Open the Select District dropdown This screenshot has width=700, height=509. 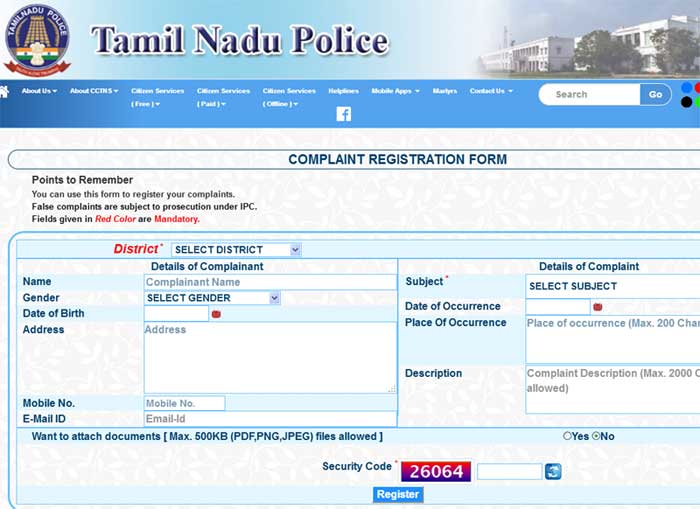coord(236,250)
